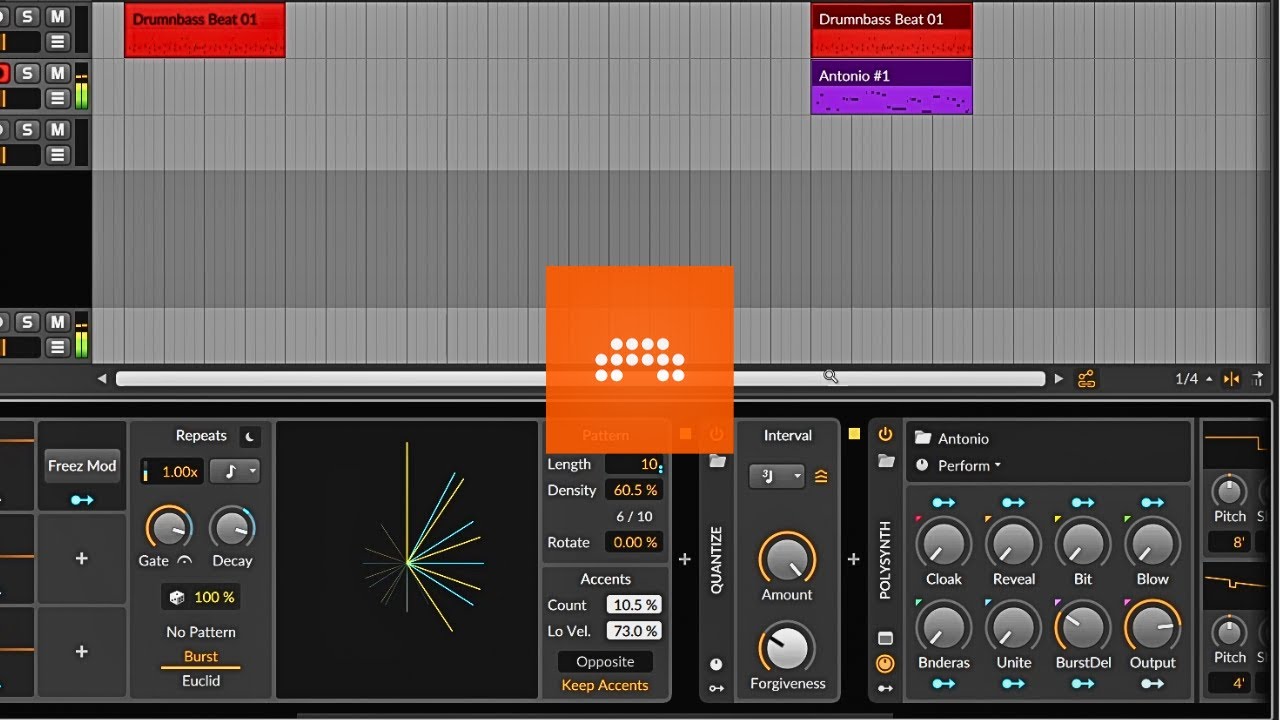Click the modulation arrow below BurstDel knob
The width and height of the screenshot is (1280, 720).
(1082, 684)
